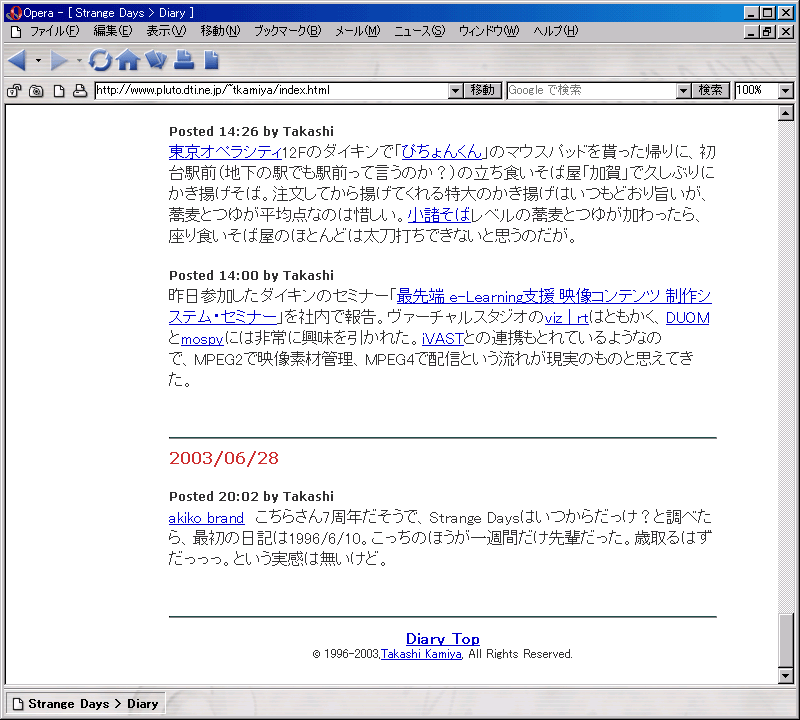Click the print preview icon in address bar
Image resolution: width=800 pixels, height=720 pixels.
[x=80, y=91]
